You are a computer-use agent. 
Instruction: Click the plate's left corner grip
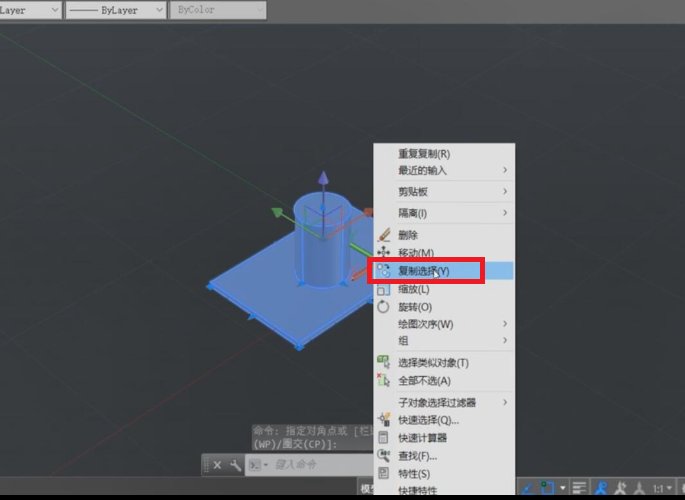(210, 286)
